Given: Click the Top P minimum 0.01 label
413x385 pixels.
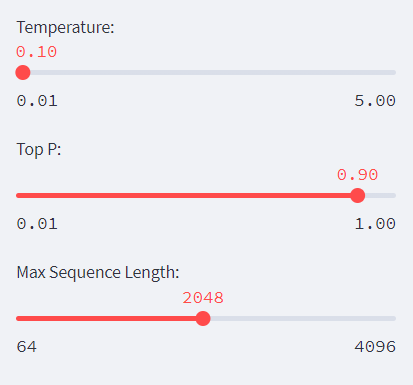Looking at the screenshot, I should 37,224.
